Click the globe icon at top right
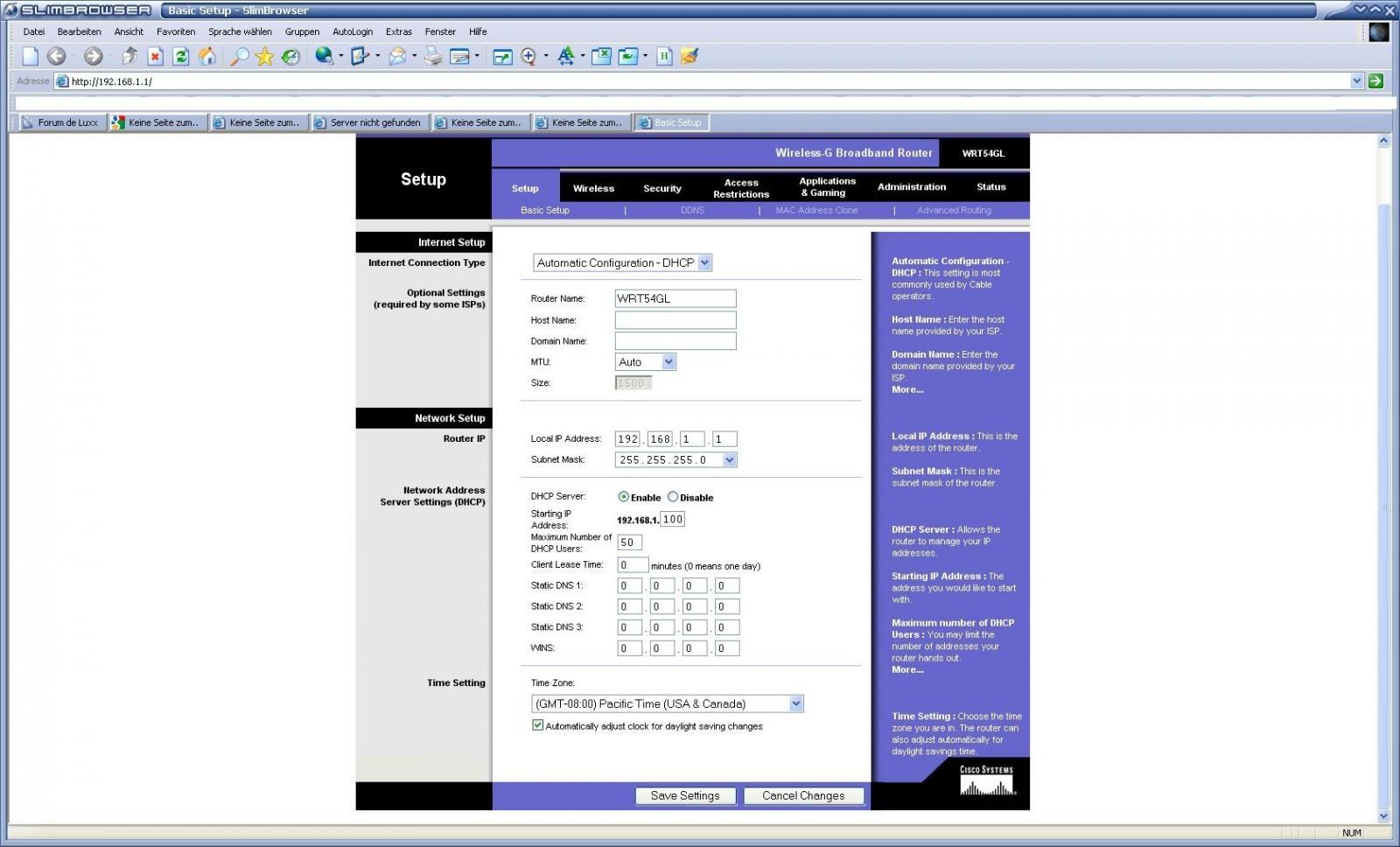This screenshot has height=847, width=1400. (1379, 32)
